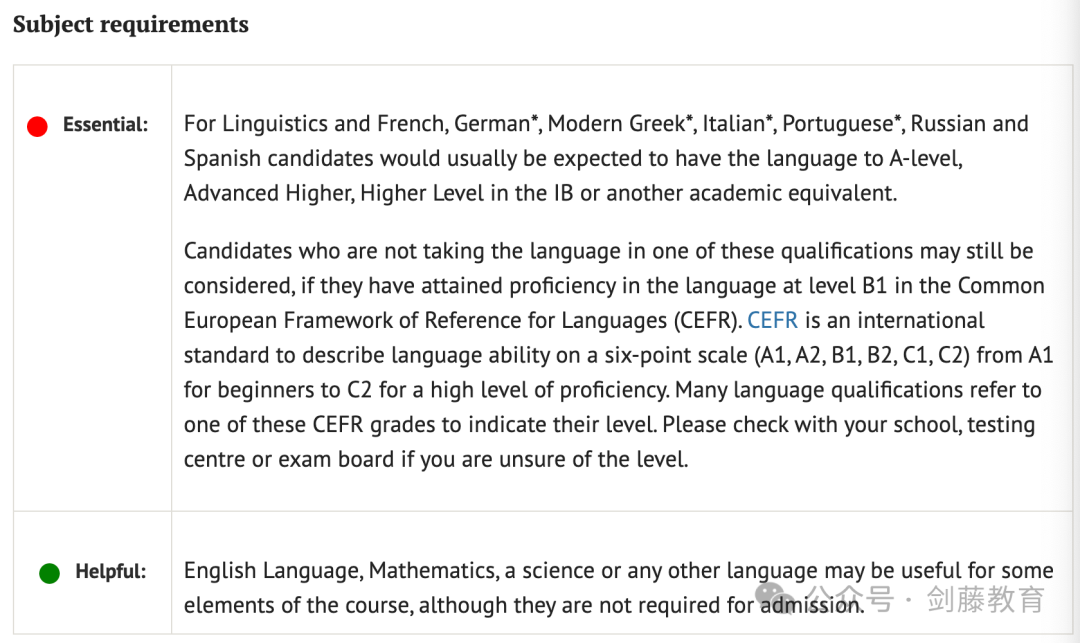Click the Helpful: row label
Screen dimensions: 1080x643
(111, 571)
